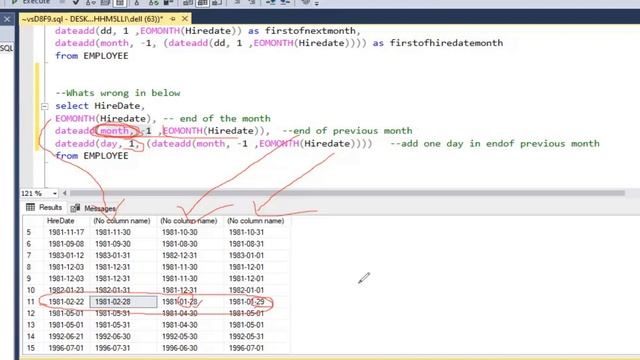Screen dimensions: 640x360
Task: Click the '-- end of the month' comment
Action: 217,119
